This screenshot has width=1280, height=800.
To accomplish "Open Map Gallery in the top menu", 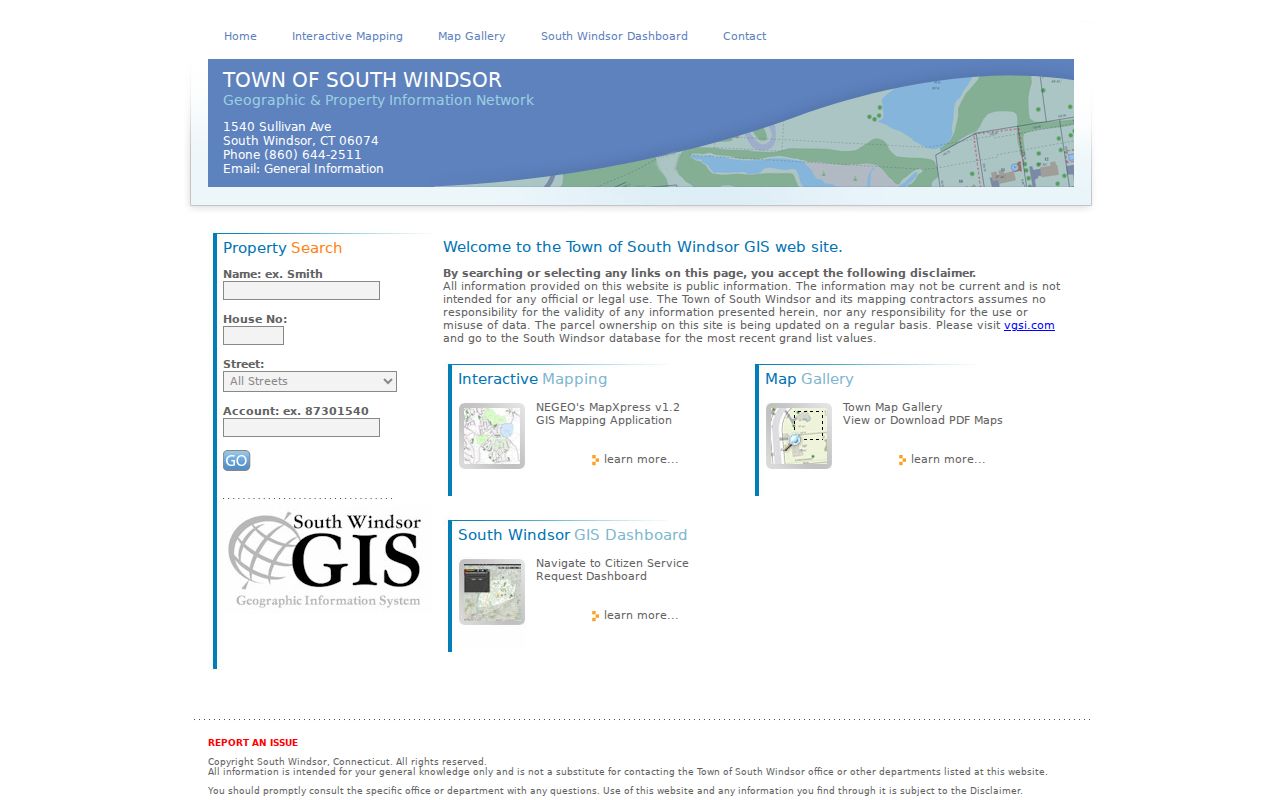I will (472, 36).
